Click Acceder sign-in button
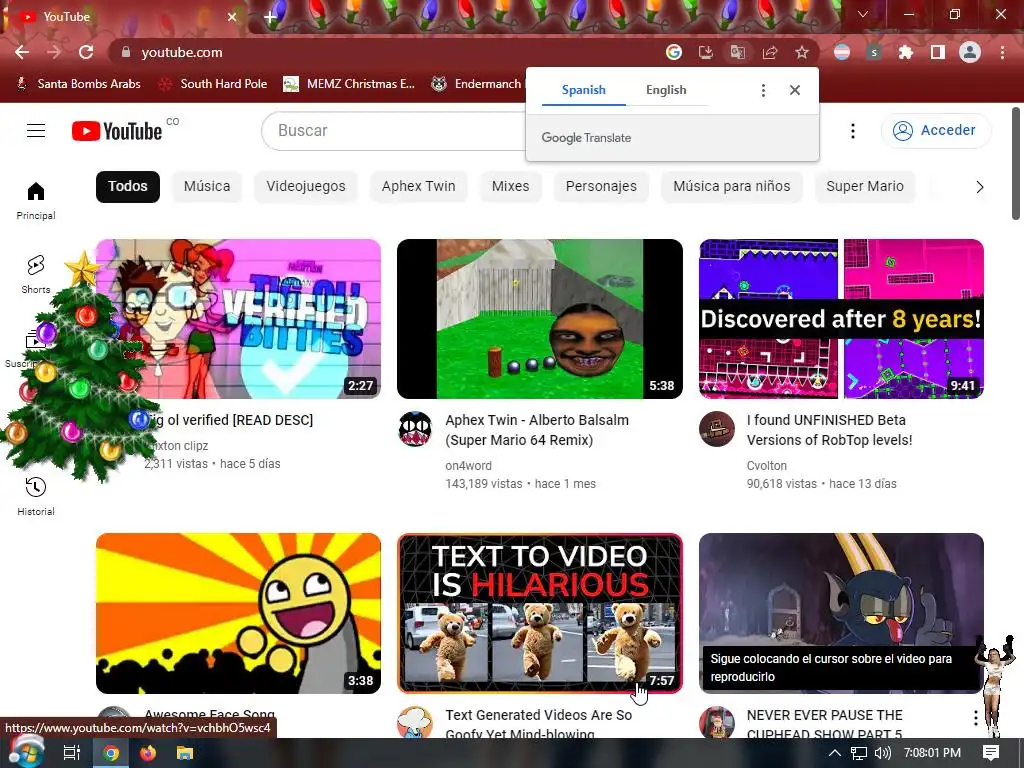1024x768 pixels. coord(935,131)
